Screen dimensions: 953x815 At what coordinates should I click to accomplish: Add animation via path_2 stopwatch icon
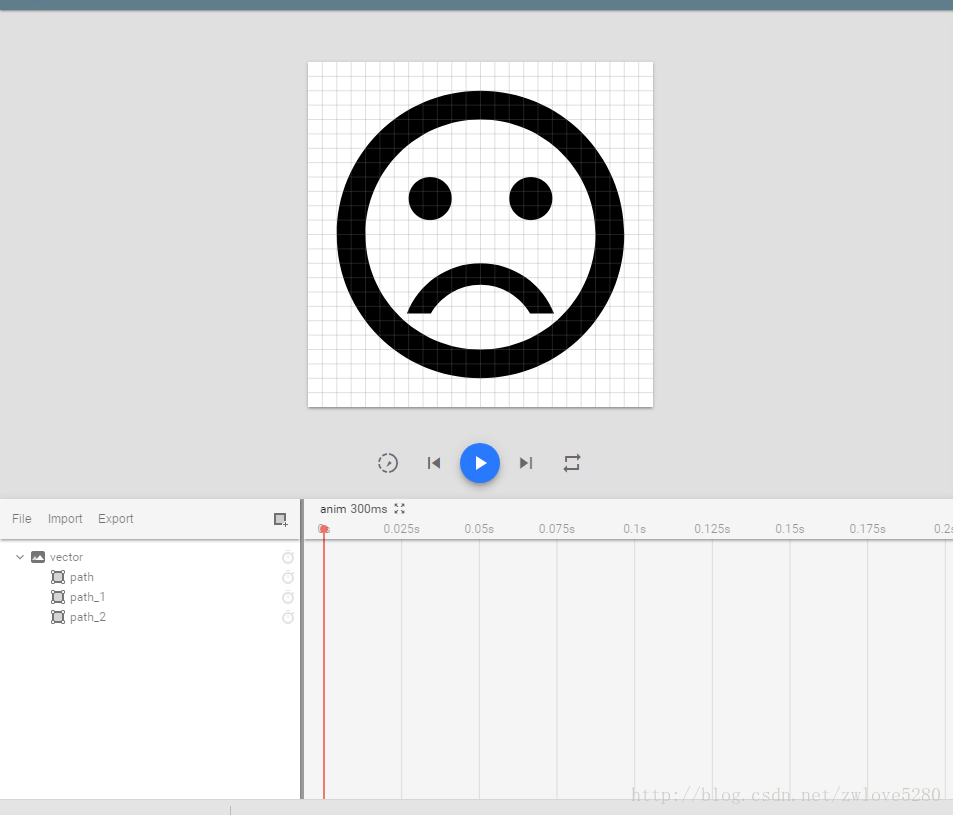[288, 617]
